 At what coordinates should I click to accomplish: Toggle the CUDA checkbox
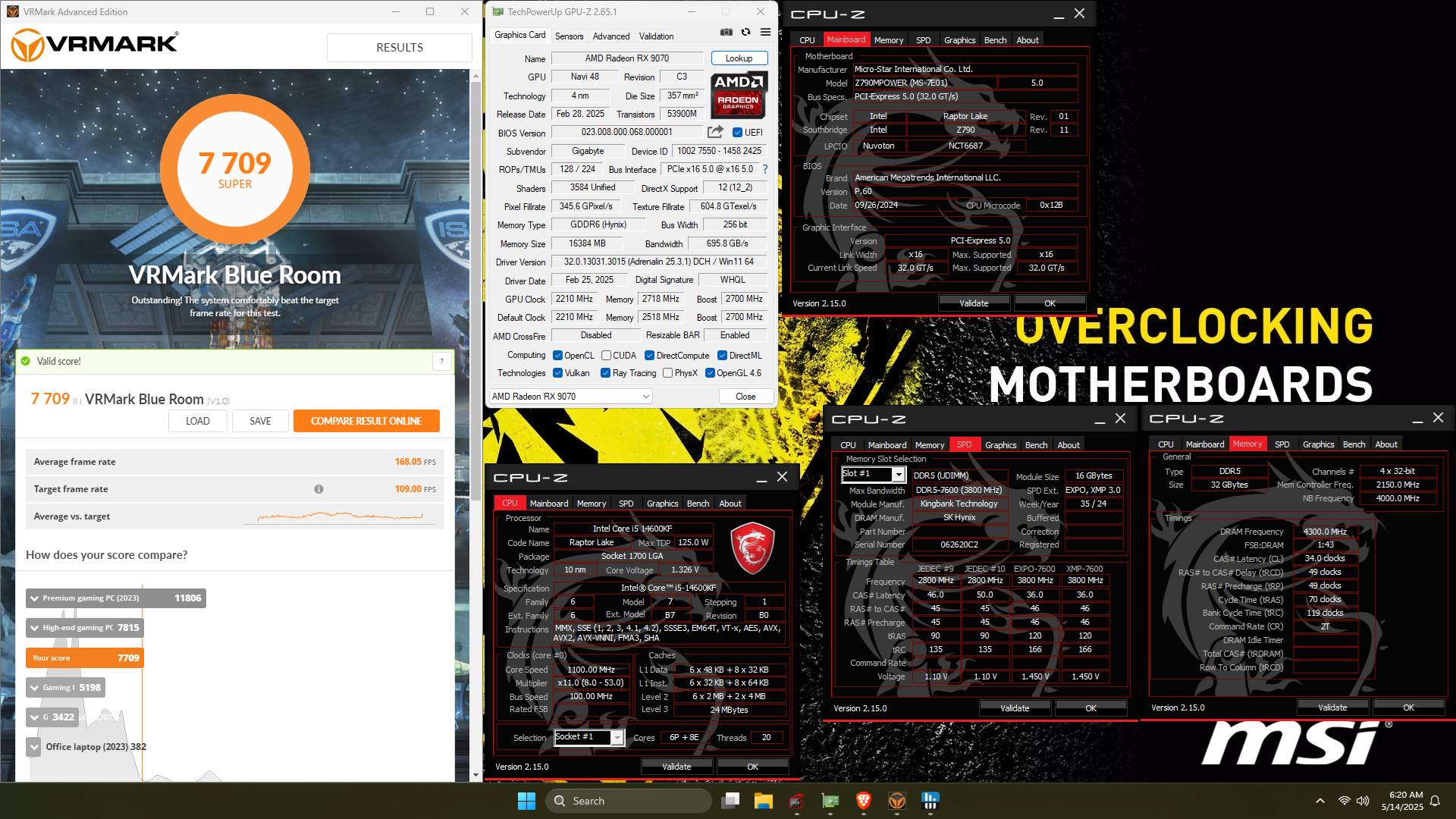click(607, 356)
